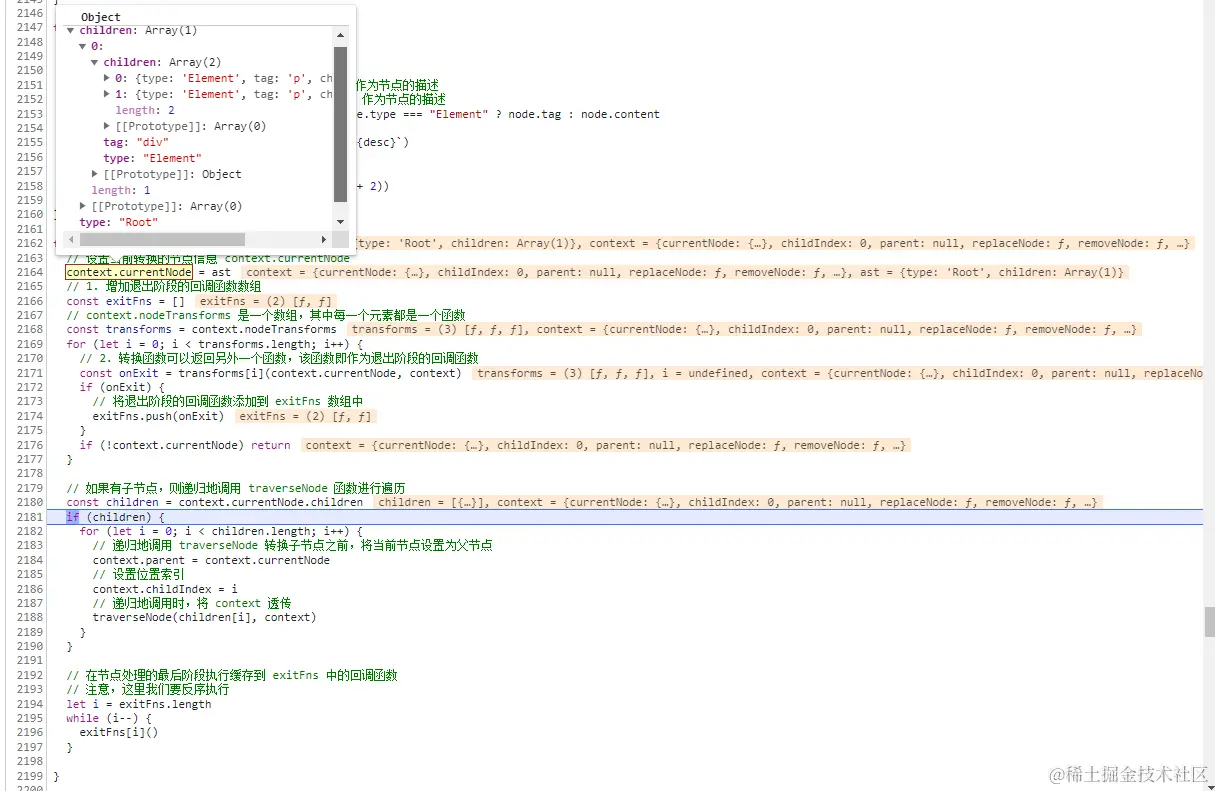Click the 'type: "Element"' property in popup
Image resolution: width=1215 pixels, height=791 pixels.
pos(152,159)
